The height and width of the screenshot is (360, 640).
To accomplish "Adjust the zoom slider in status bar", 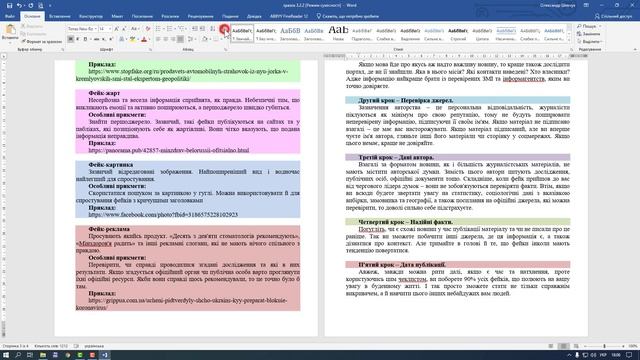I will pyautogui.click(x=604, y=346).
